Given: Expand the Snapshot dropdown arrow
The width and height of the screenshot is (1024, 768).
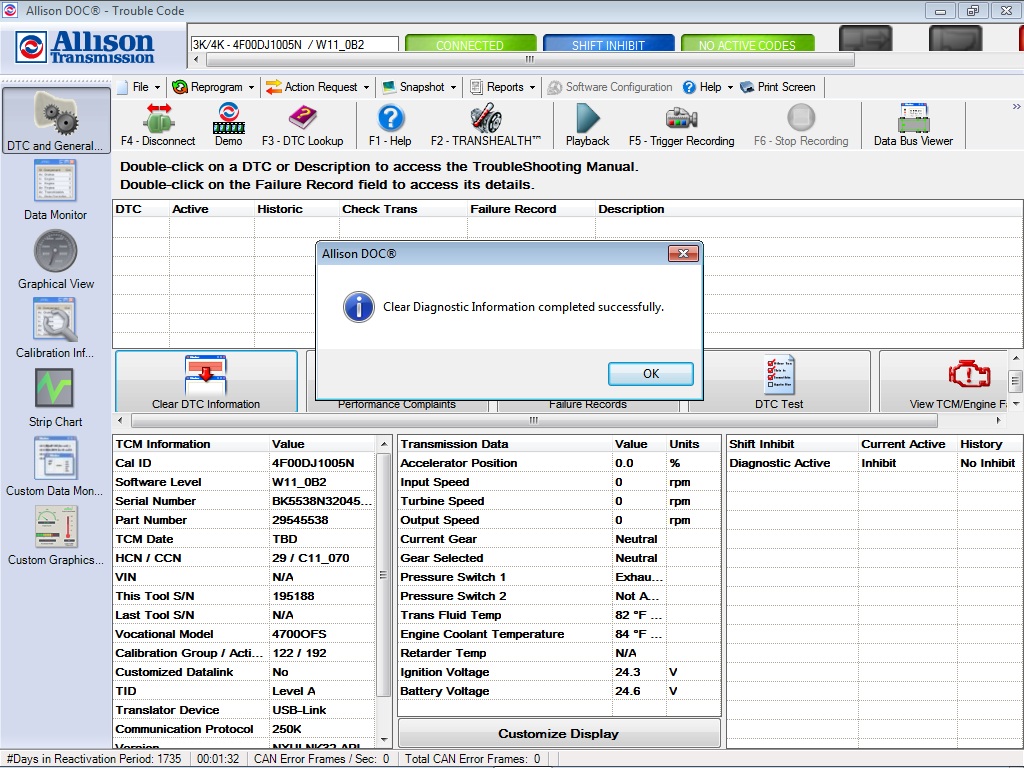Looking at the screenshot, I should click(x=453, y=88).
